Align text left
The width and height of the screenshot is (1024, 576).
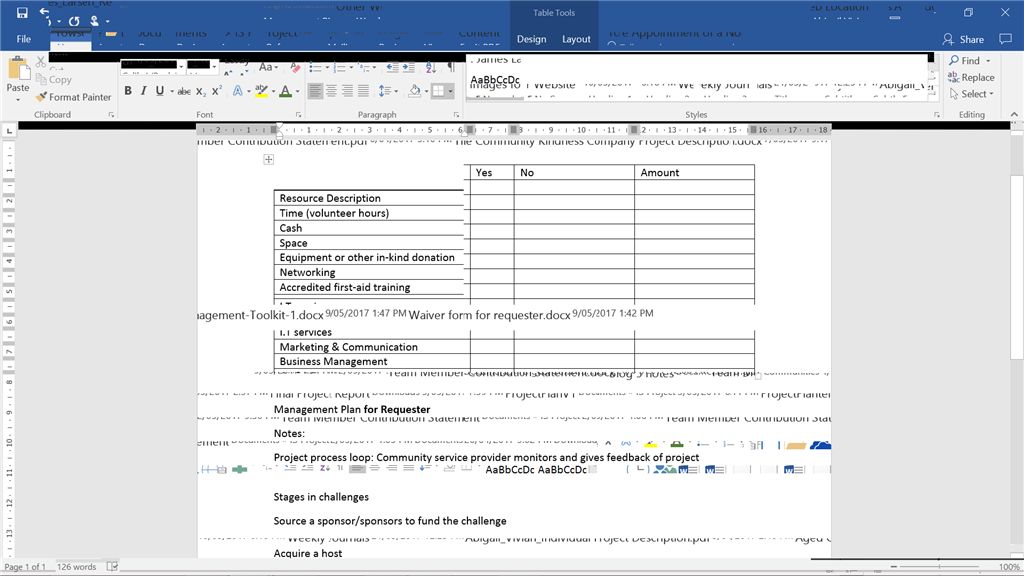(x=315, y=91)
